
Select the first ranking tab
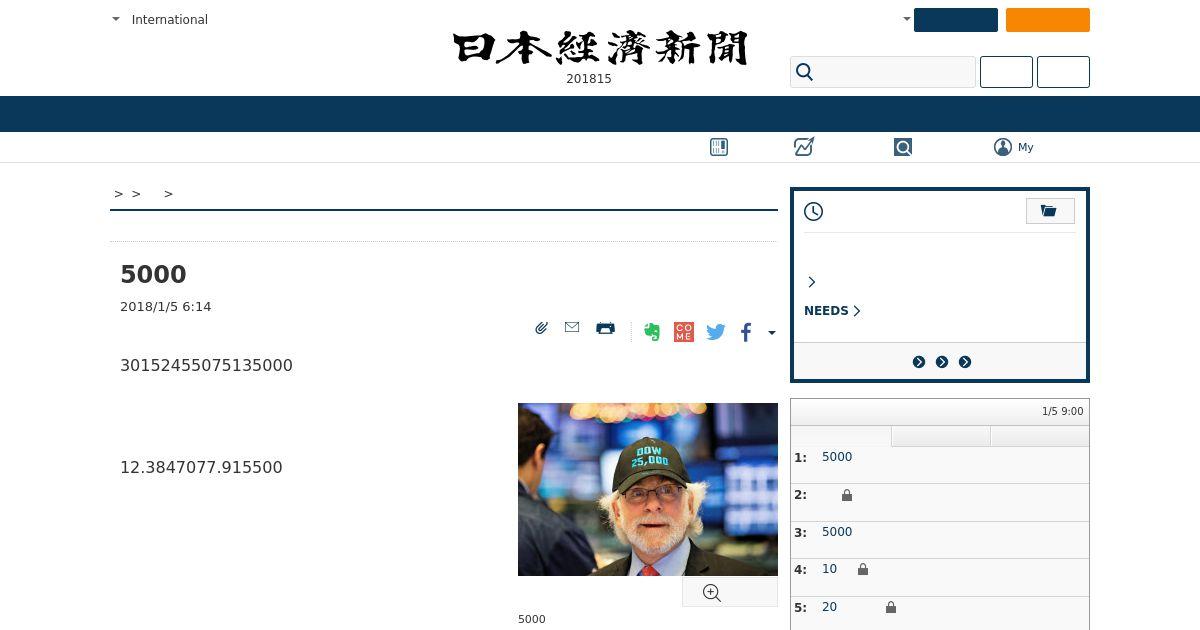coord(841,436)
